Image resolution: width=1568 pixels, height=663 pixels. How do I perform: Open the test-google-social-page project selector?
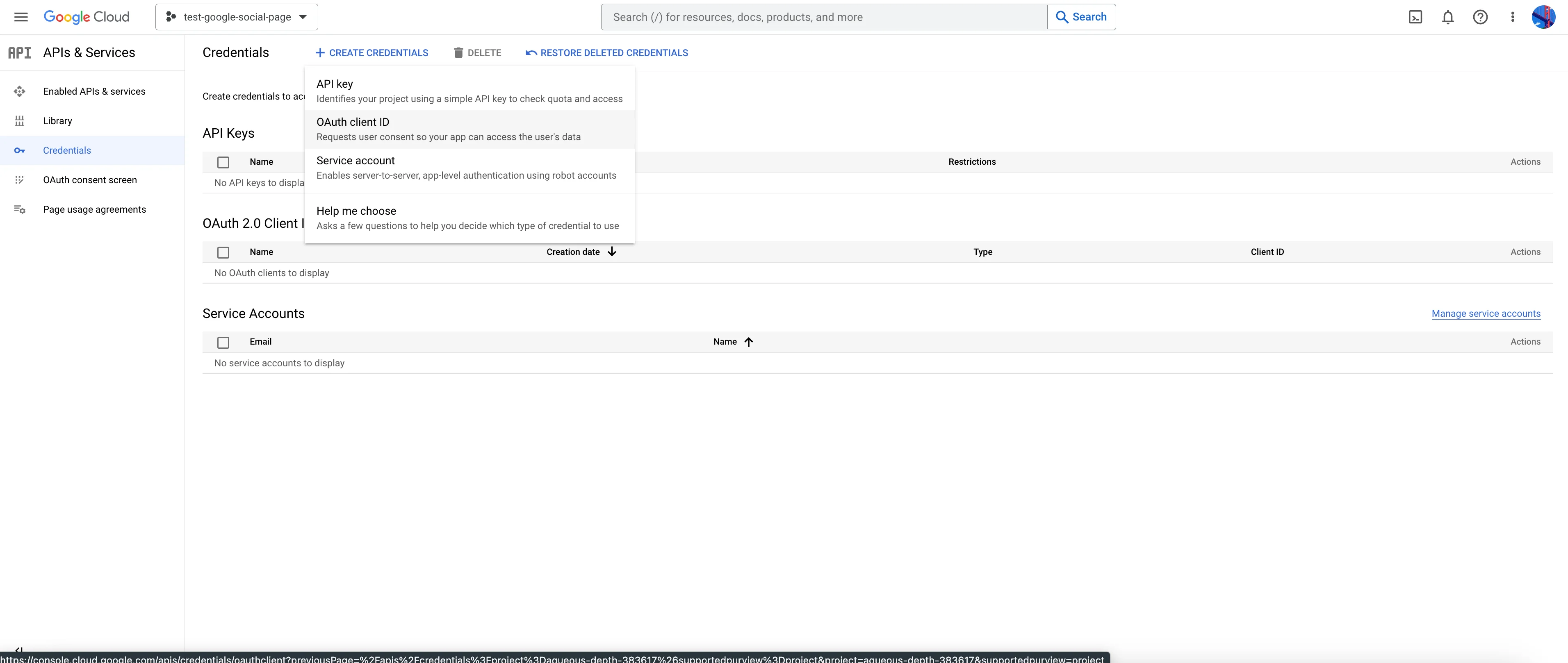point(236,16)
